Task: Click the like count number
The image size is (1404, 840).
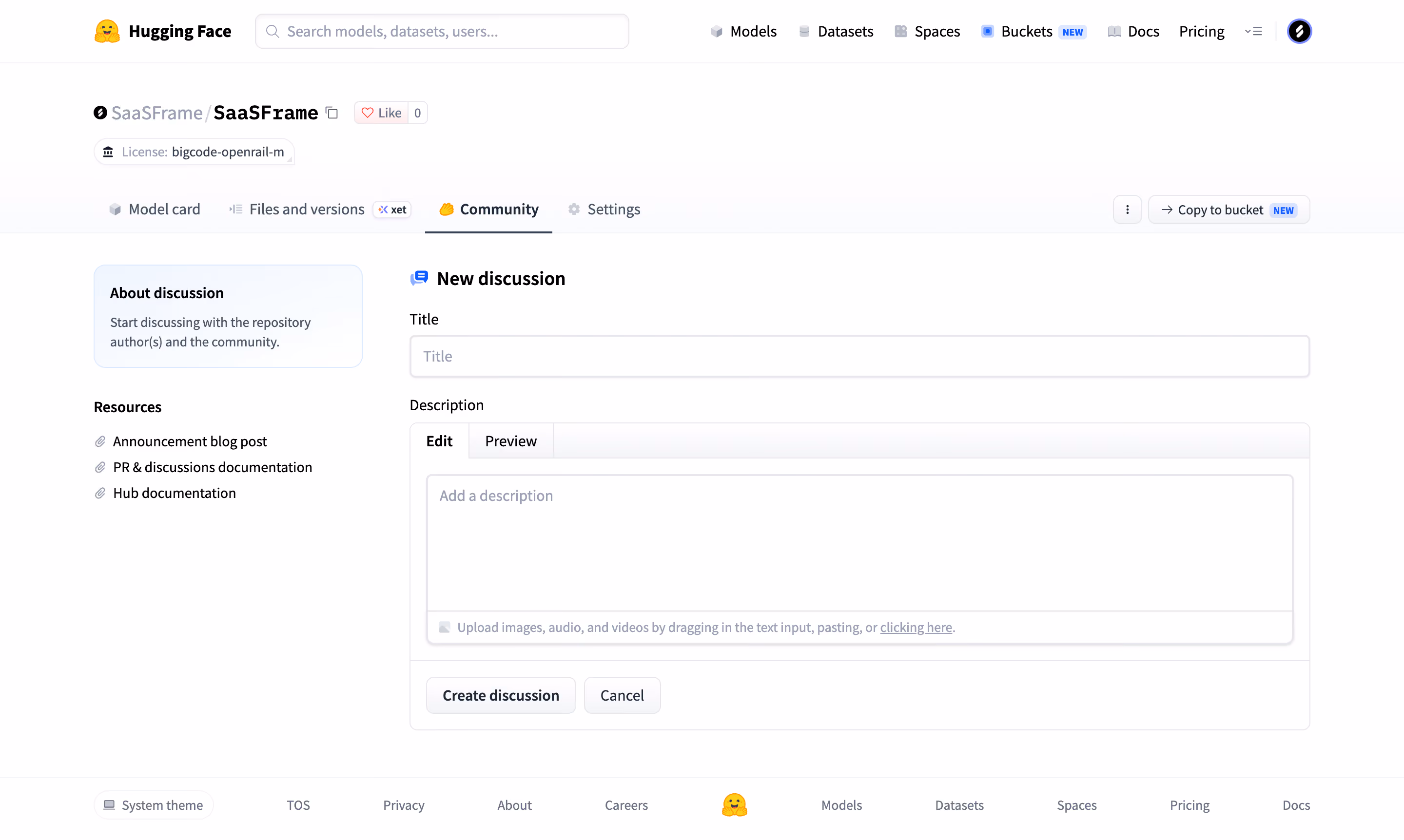Action: tap(417, 113)
